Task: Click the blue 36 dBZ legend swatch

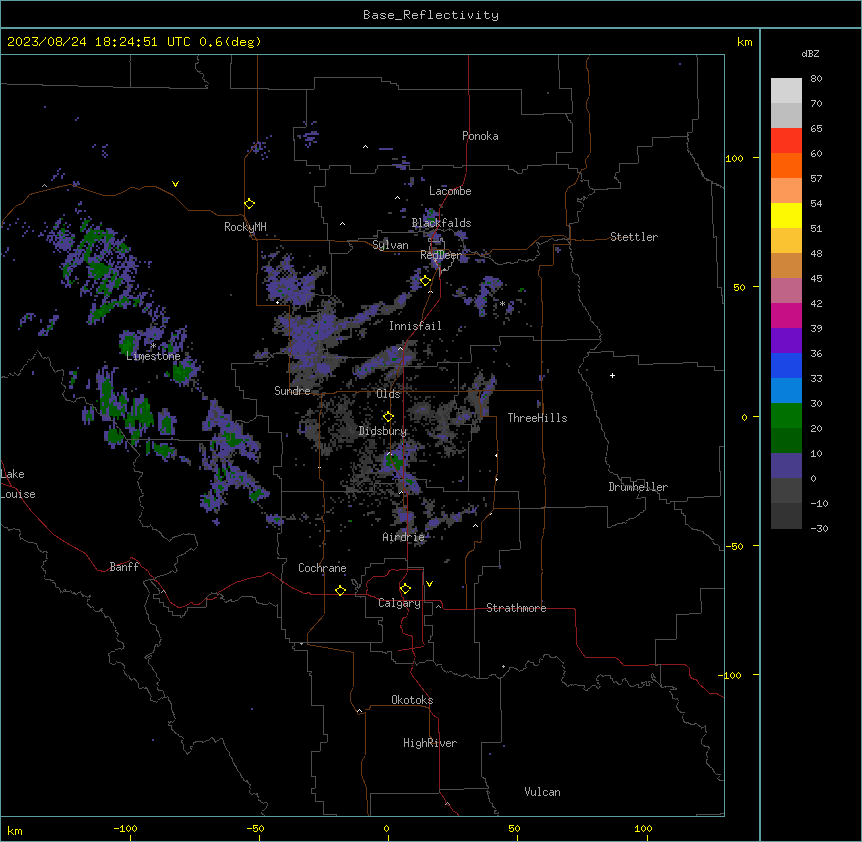Action: pyautogui.click(x=786, y=365)
